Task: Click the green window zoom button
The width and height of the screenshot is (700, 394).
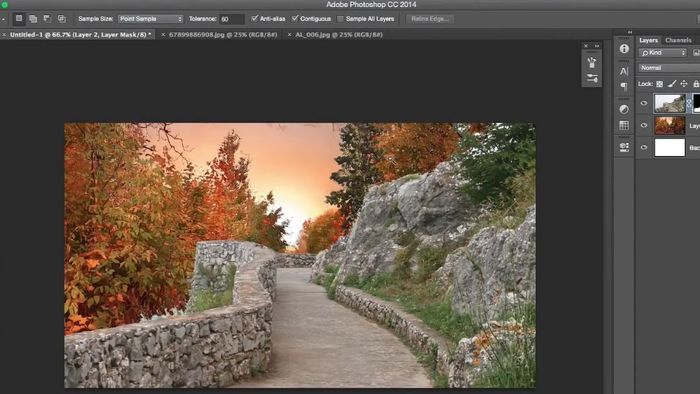Action: coord(4,4)
